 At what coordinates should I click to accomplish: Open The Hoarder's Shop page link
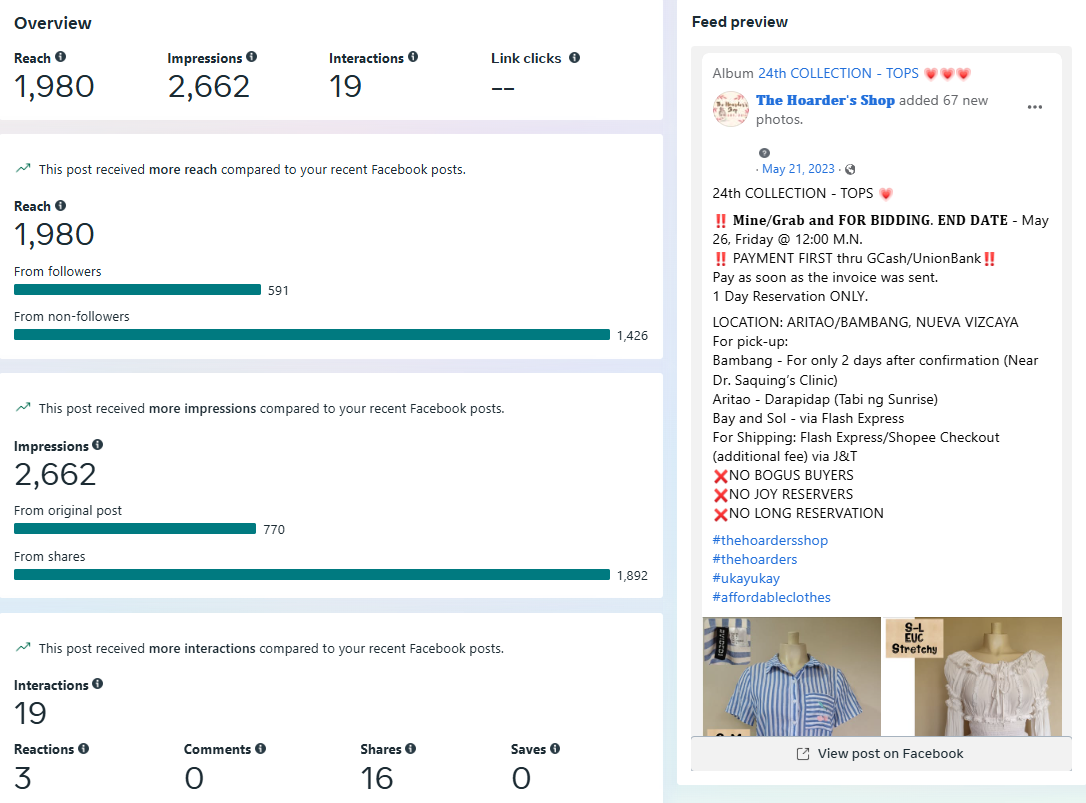[x=825, y=100]
